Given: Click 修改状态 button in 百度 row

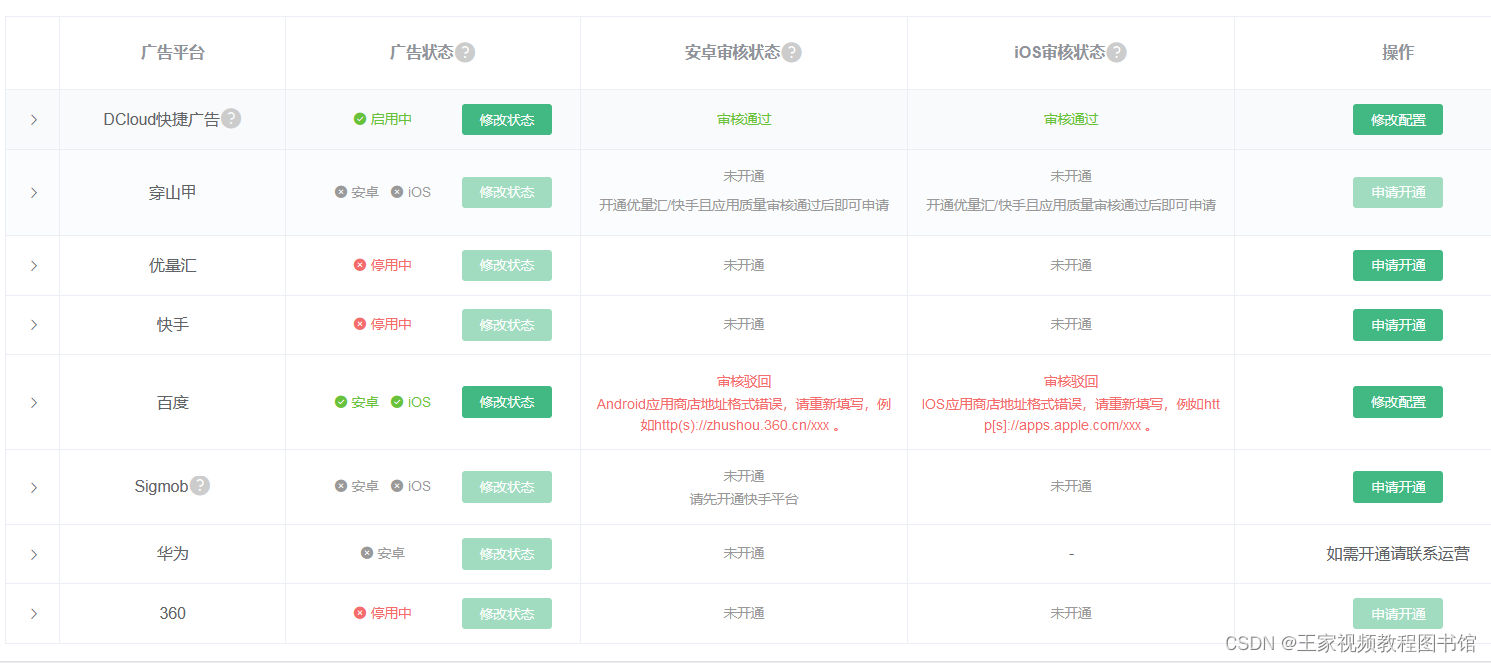Looking at the screenshot, I should coord(507,402).
